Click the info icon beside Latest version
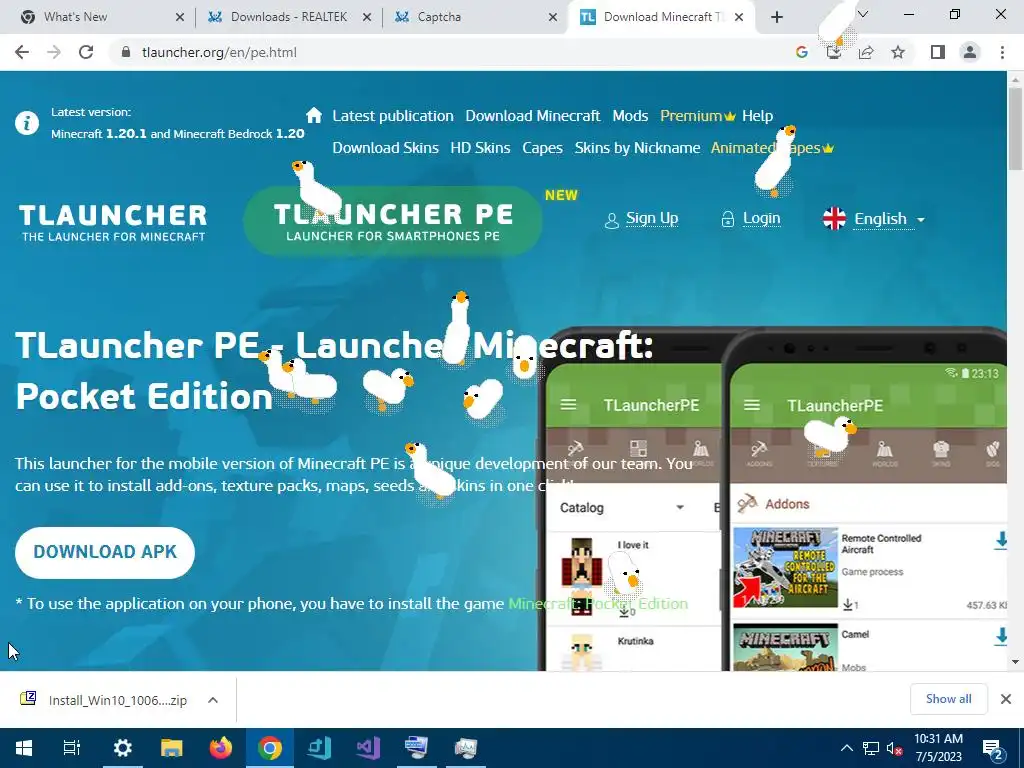 (x=27, y=123)
